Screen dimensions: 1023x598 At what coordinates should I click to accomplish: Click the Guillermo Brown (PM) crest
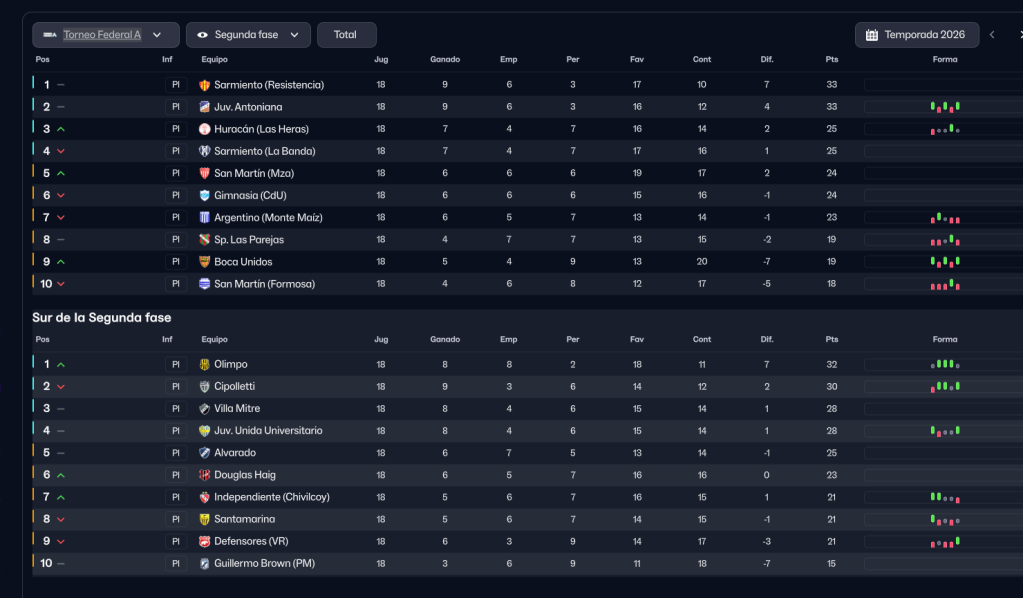205,564
